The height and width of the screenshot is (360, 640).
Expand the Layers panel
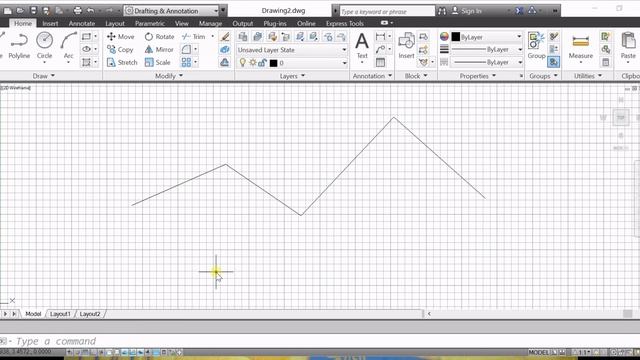tap(292, 76)
